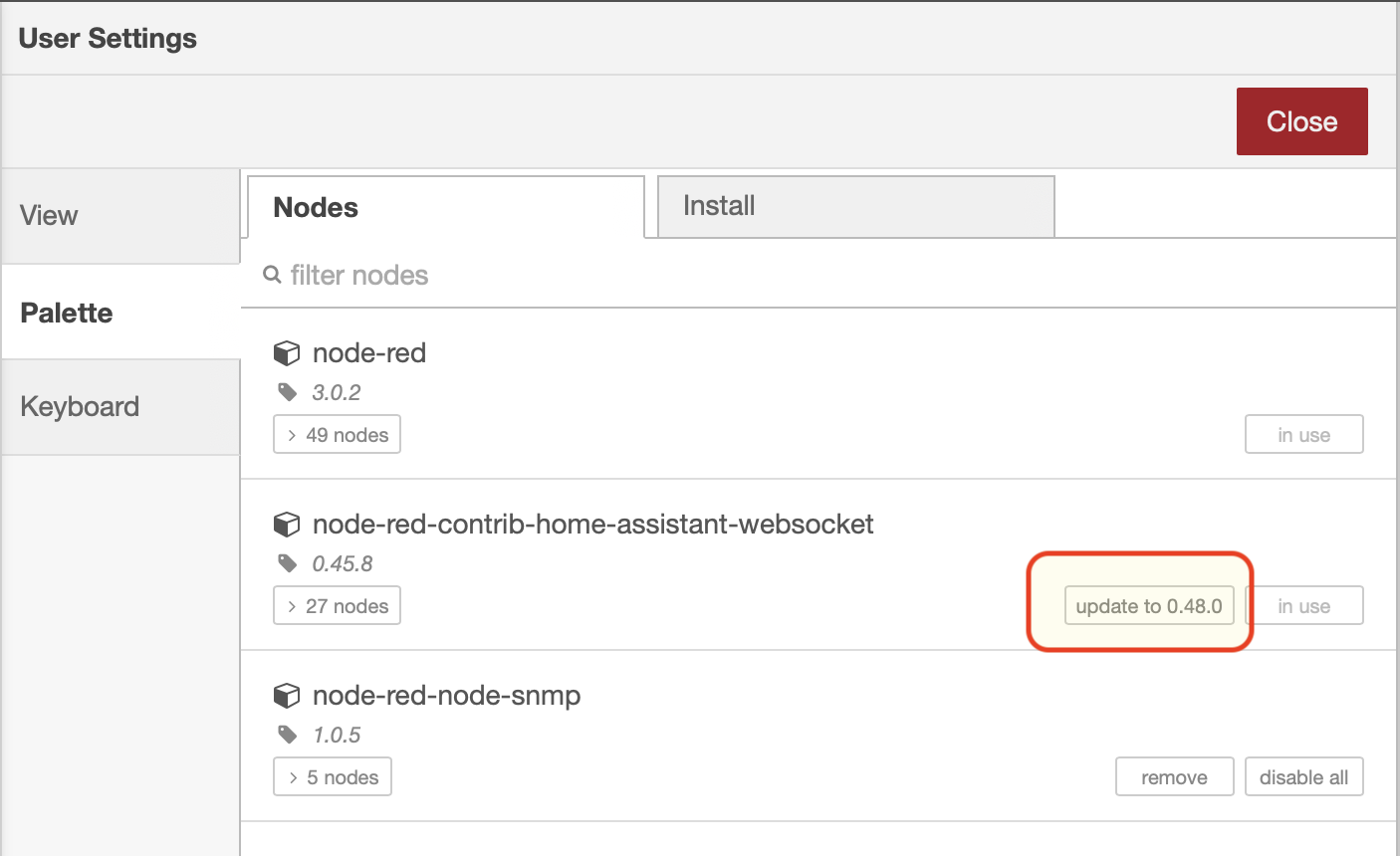Image resolution: width=1400 pixels, height=856 pixels.
Task: Click the magnifier icon in filter nodes
Action: [x=272, y=275]
